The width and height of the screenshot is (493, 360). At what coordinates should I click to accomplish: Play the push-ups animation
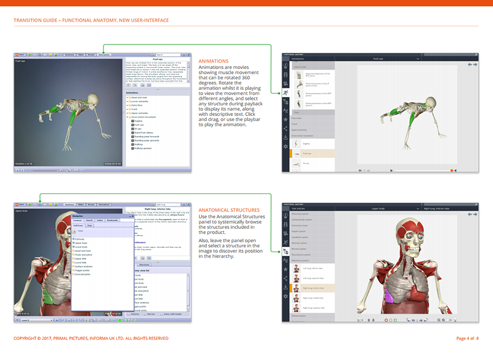point(391,170)
